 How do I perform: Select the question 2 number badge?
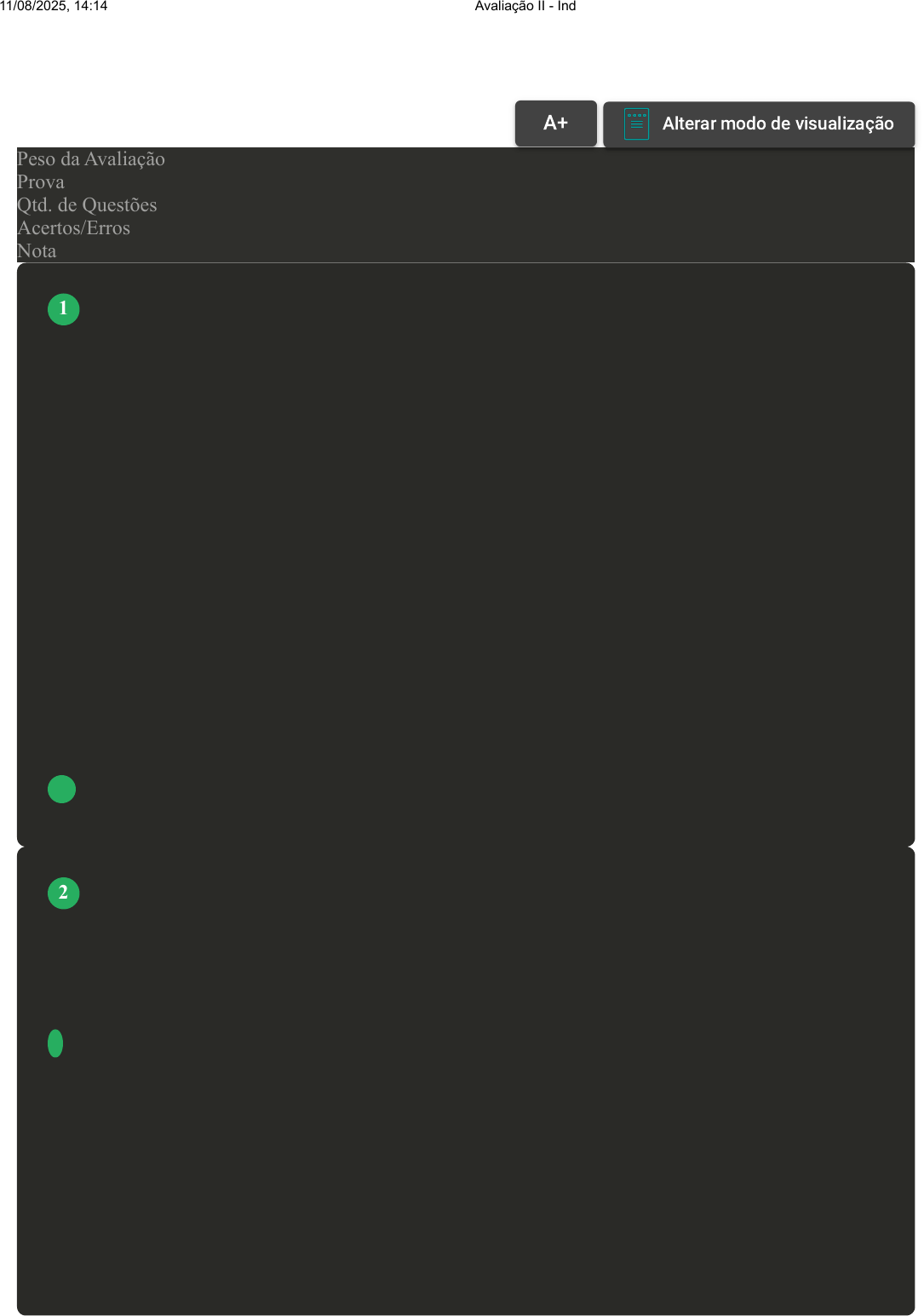tap(63, 893)
